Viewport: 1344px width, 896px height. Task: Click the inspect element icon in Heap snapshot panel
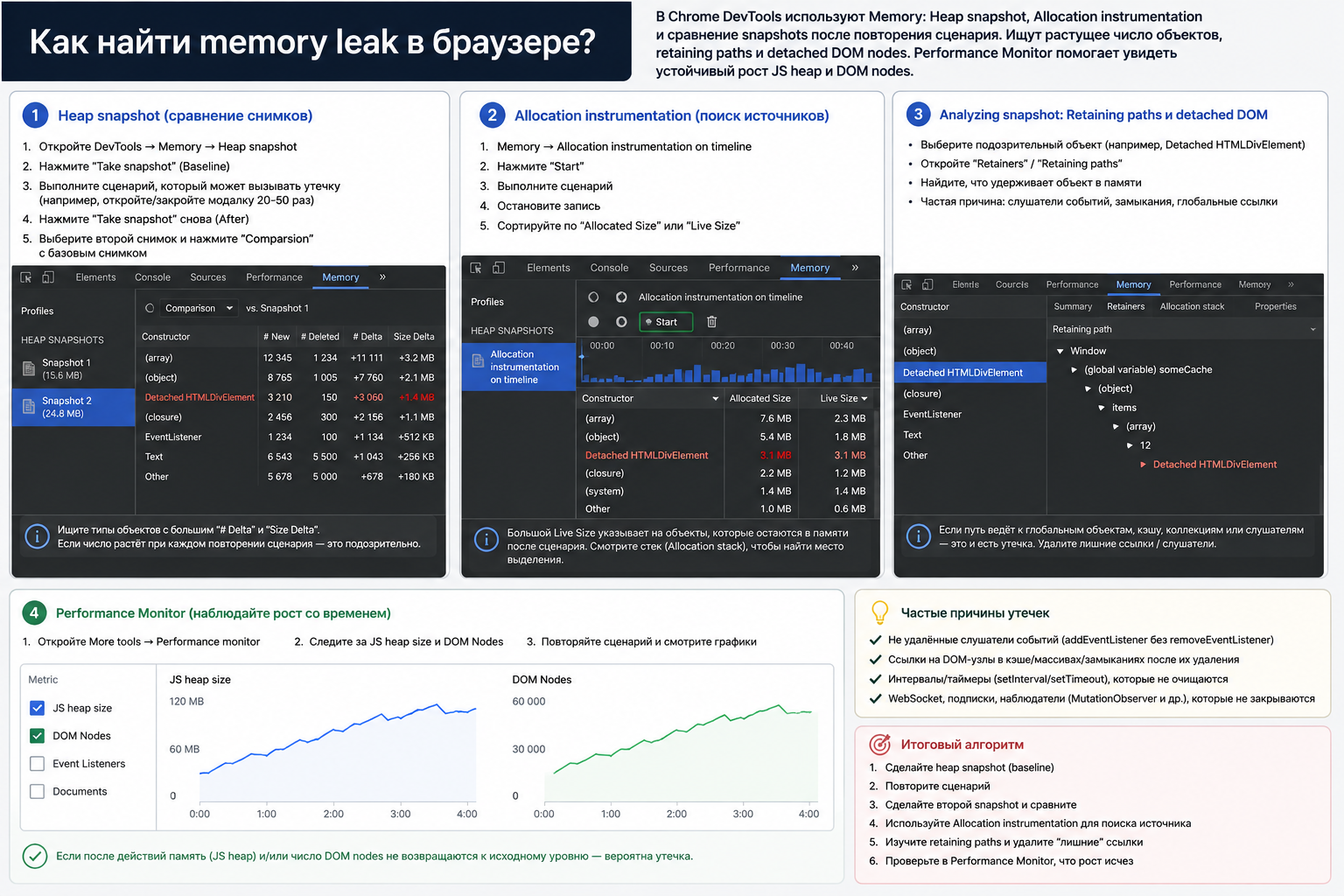click(26, 277)
